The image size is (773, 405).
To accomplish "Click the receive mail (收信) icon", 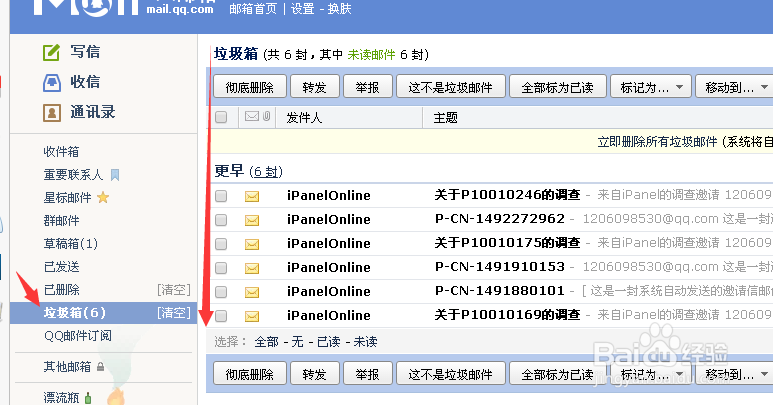I will [52, 82].
